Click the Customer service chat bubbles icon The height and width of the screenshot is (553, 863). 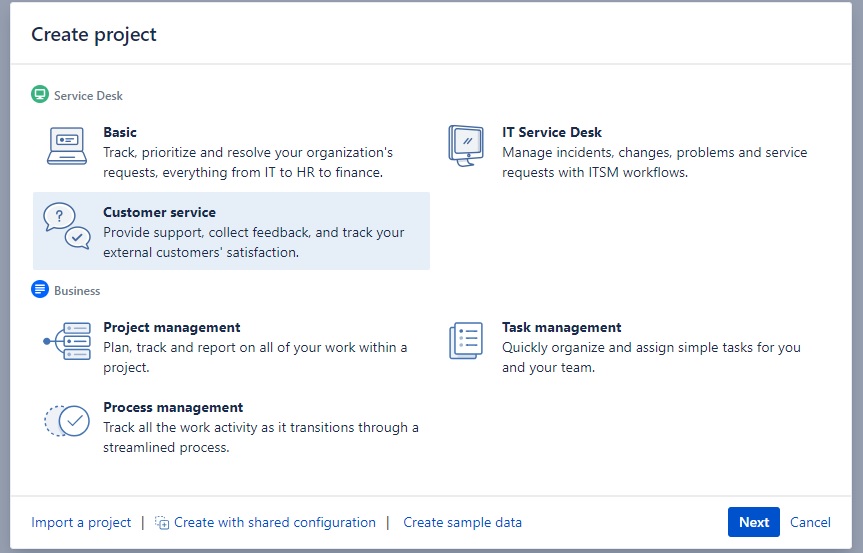pos(67,226)
